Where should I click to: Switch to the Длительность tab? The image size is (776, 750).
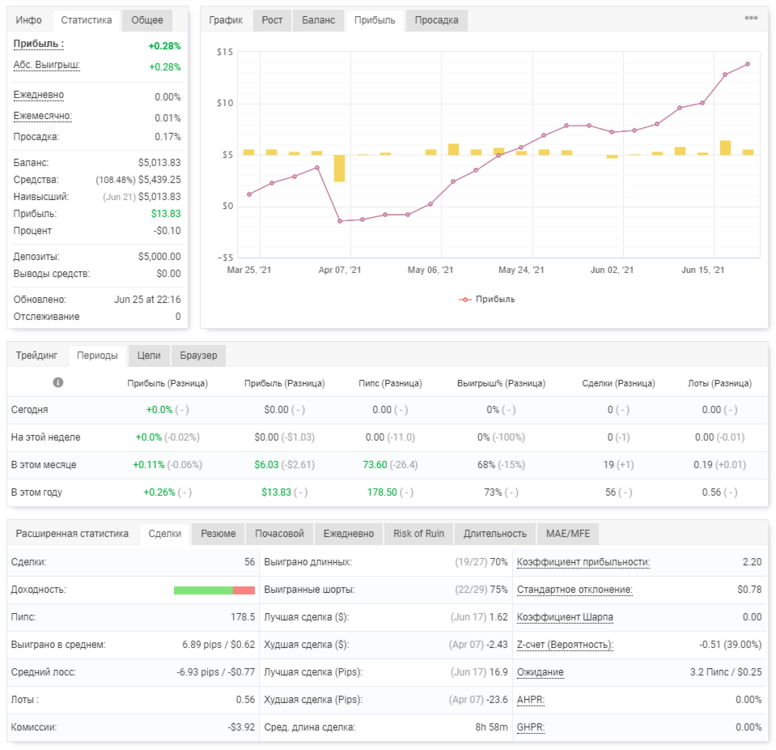pos(495,534)
